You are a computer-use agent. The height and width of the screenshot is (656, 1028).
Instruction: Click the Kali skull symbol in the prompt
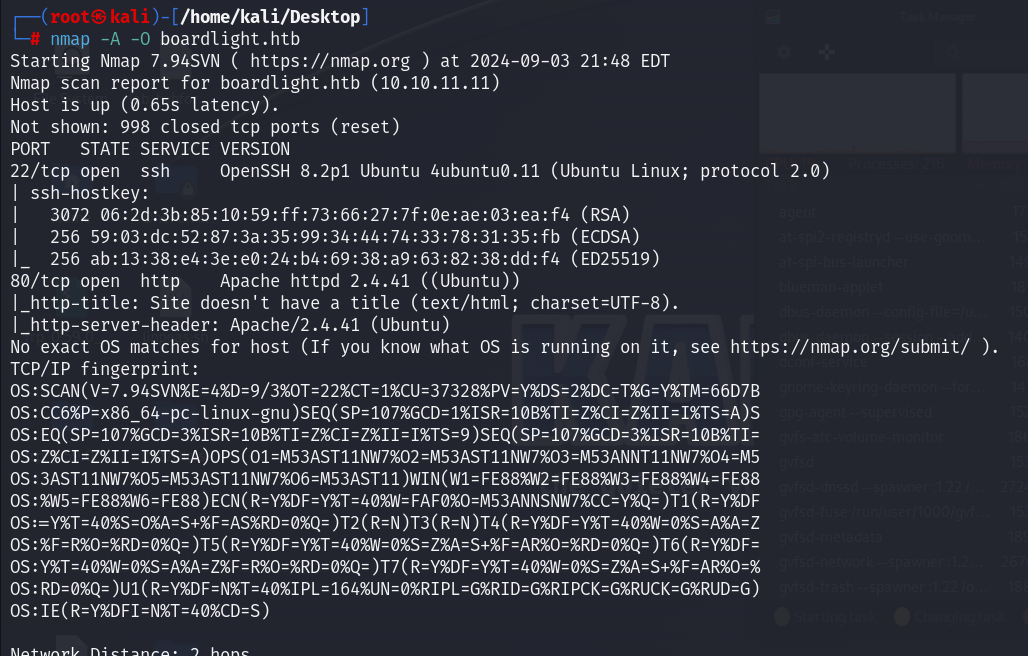(98, 17)
